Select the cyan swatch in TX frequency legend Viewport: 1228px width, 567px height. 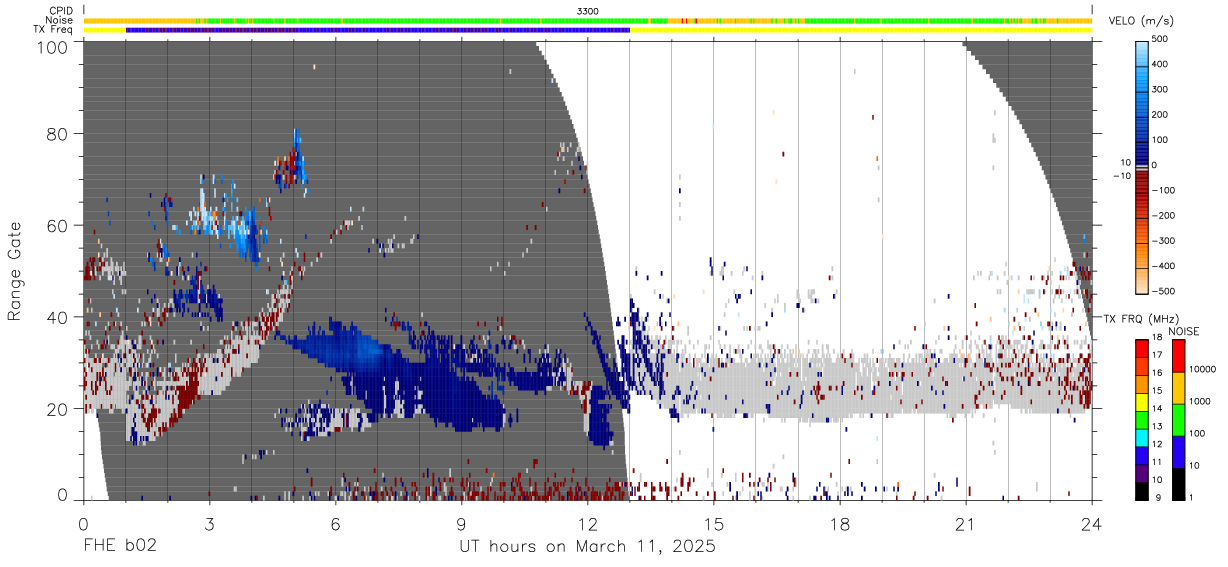point(1142,437)
